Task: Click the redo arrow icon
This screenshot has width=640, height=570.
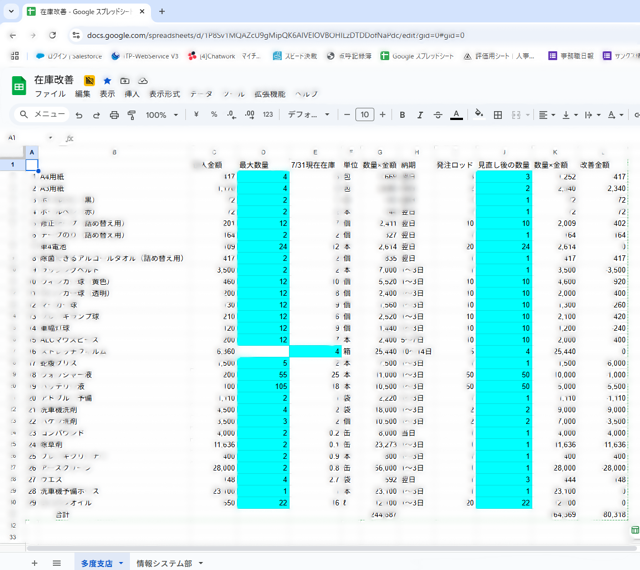Action: pos(96,115)
